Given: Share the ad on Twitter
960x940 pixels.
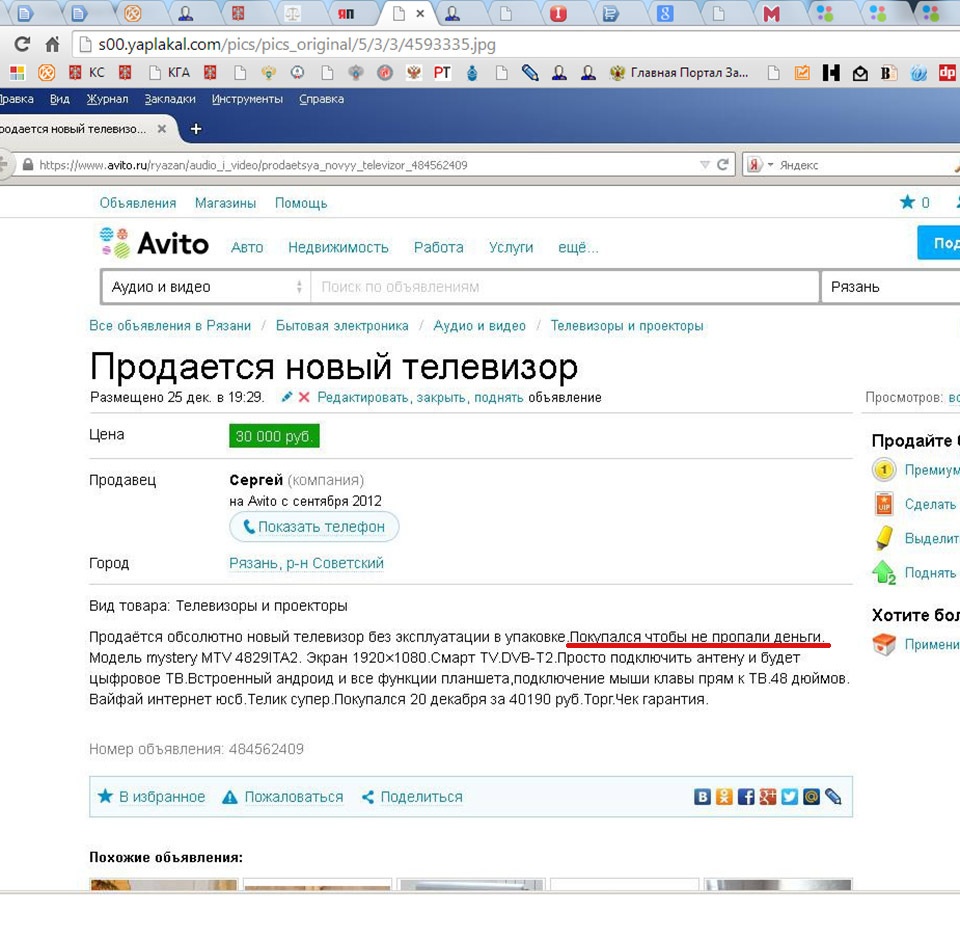Looking at the screenshot, I should (789, 796).
